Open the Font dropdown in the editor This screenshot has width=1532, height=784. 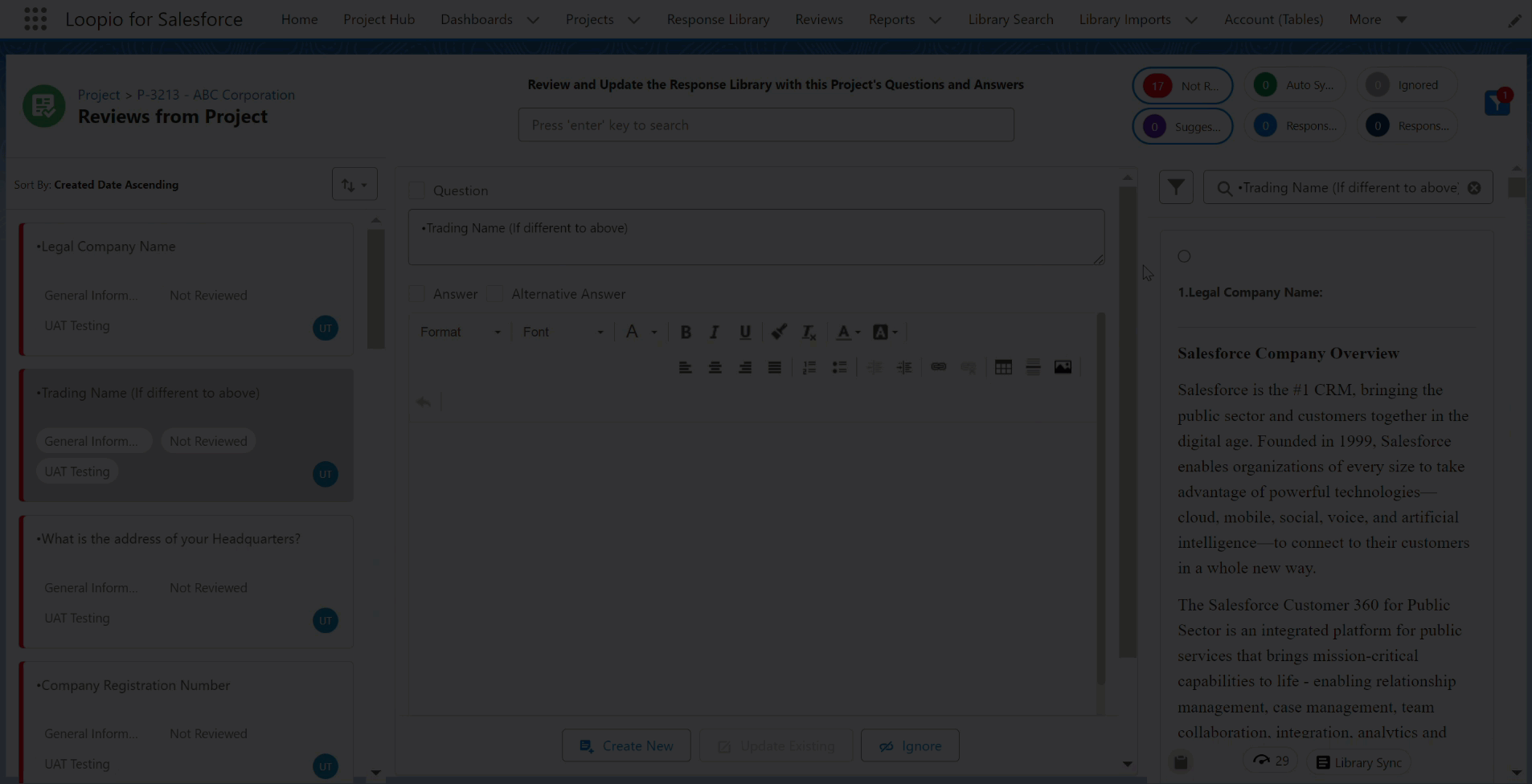563,332
